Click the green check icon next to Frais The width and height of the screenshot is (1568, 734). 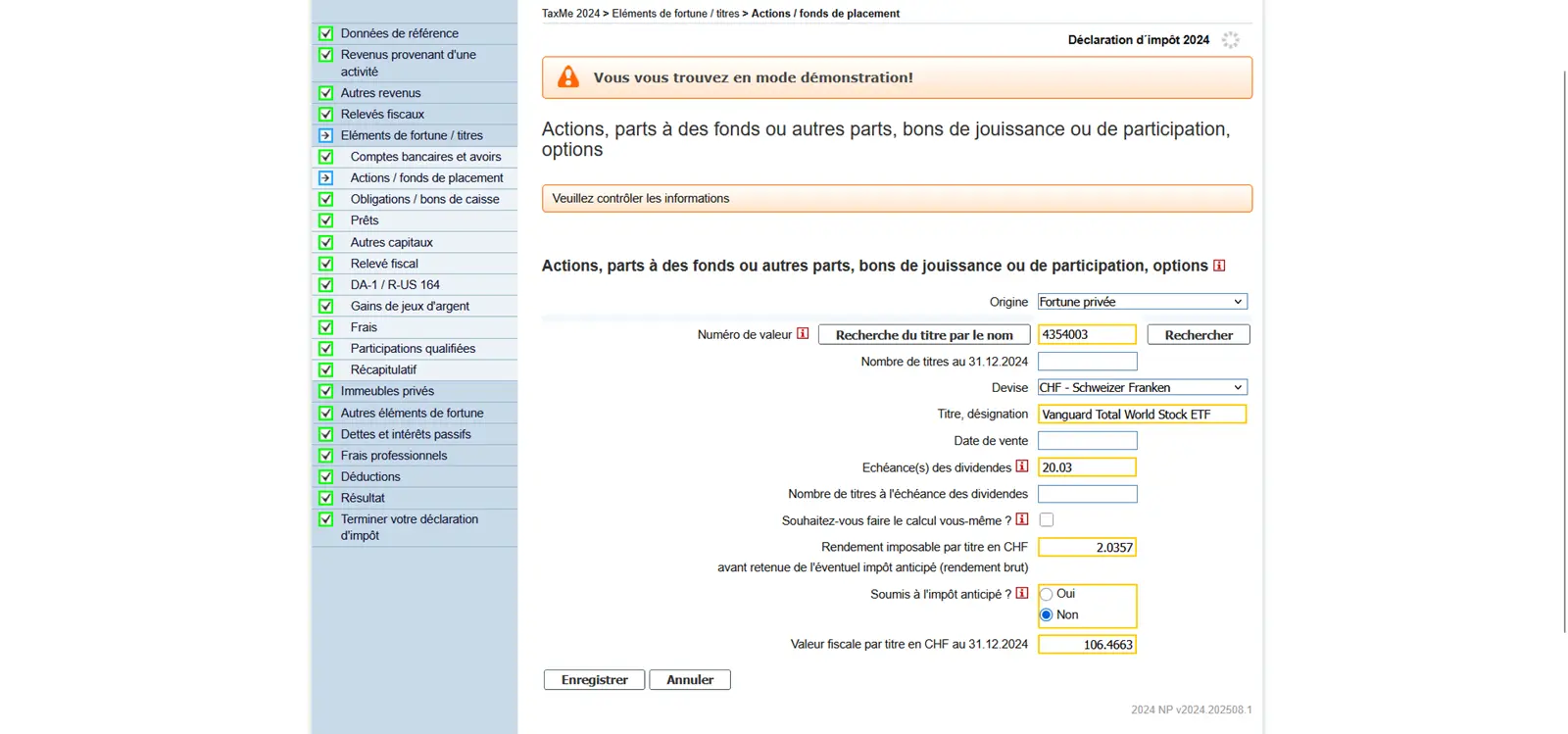coord(326,327)
